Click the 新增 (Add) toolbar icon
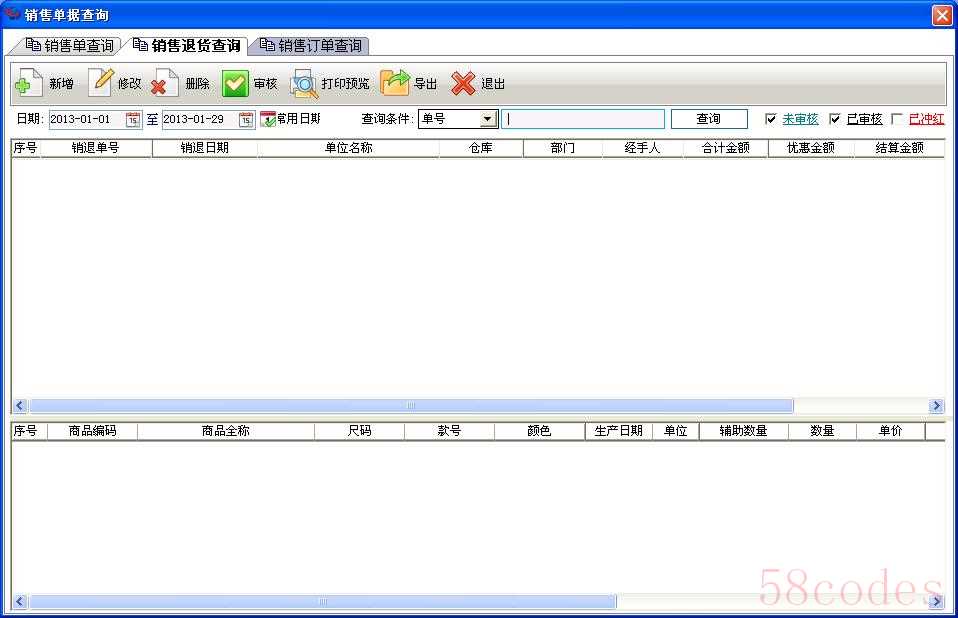This screenshot has height=618, width=958. click(x=29, y=83)
